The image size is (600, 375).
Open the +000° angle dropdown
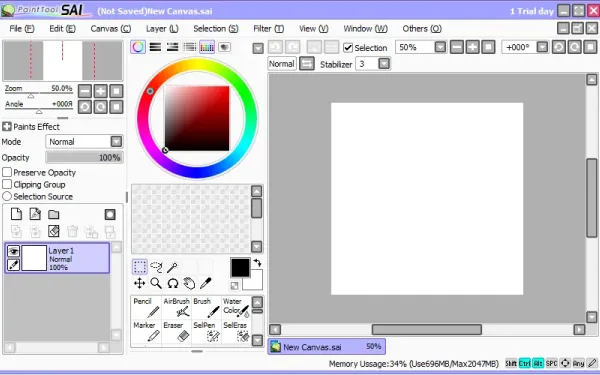[542, 47]
